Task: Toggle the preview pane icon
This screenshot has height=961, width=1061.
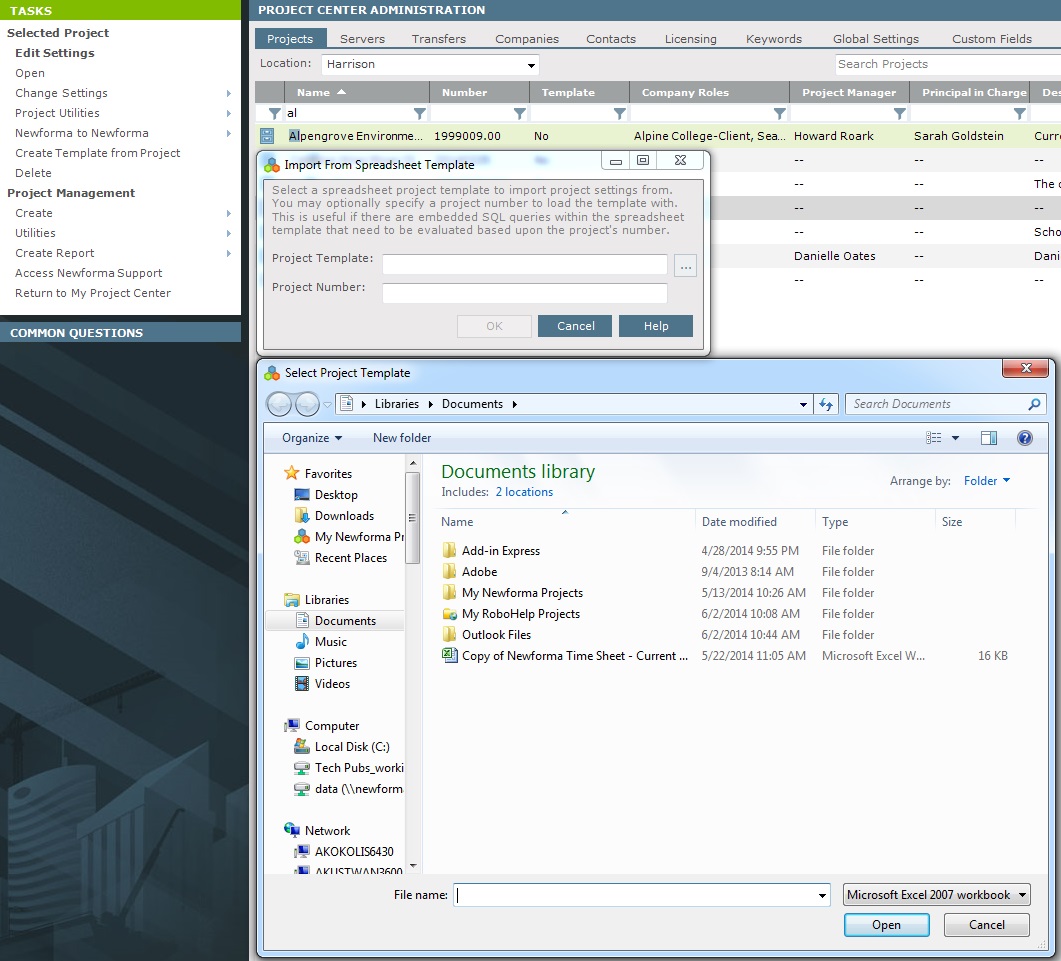Action: (x=989, y=438)
